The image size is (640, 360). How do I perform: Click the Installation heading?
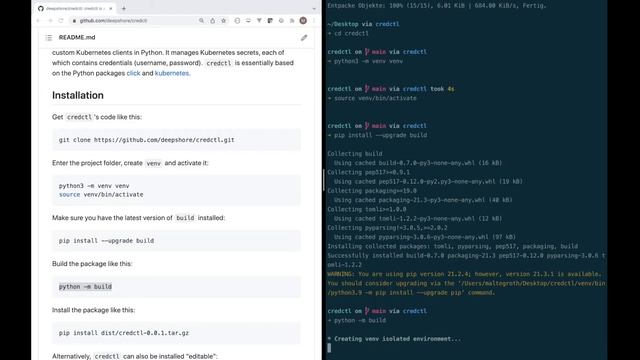(x=78, y=95)
